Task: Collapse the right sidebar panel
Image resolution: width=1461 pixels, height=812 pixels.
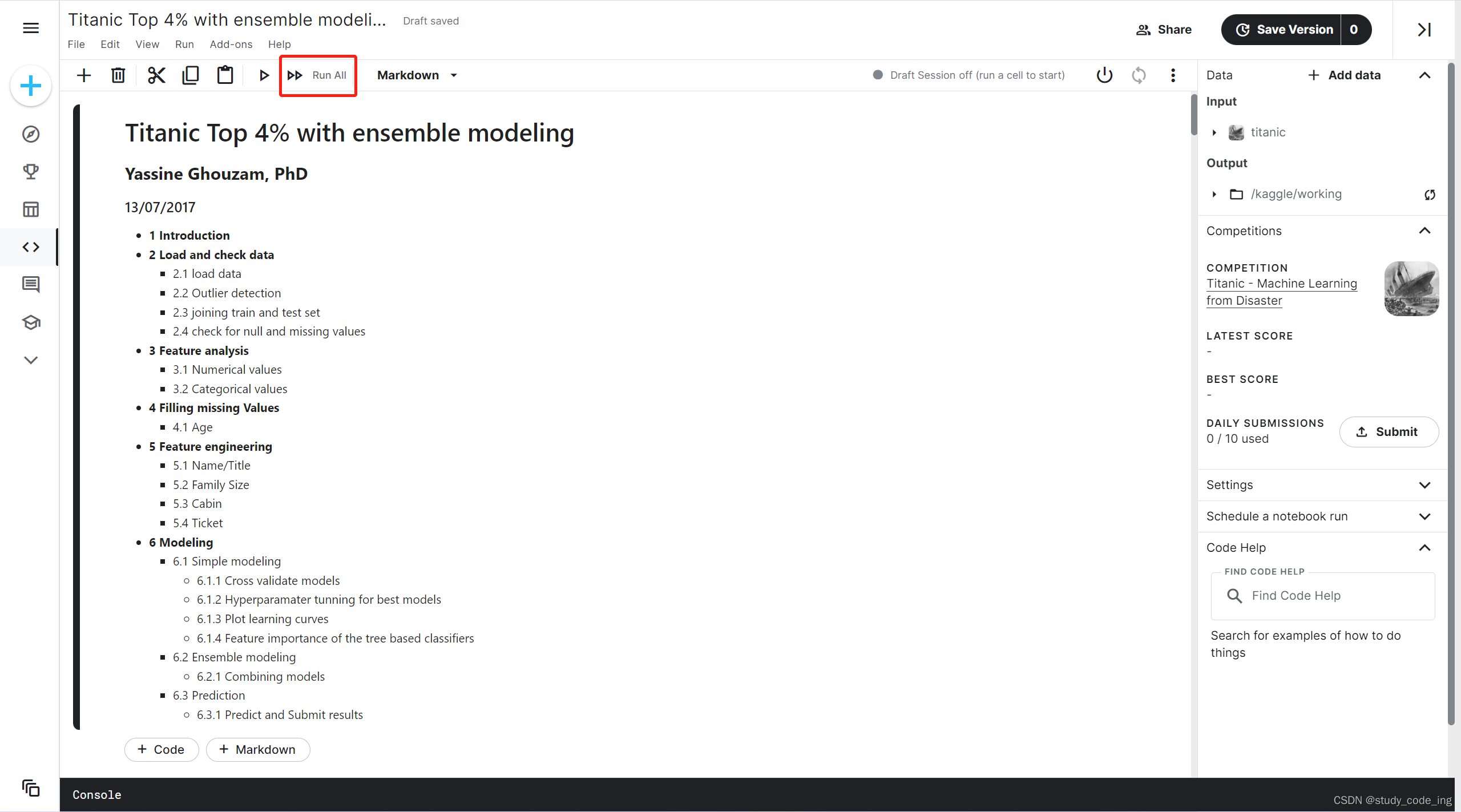Action: coord(1424,30)
